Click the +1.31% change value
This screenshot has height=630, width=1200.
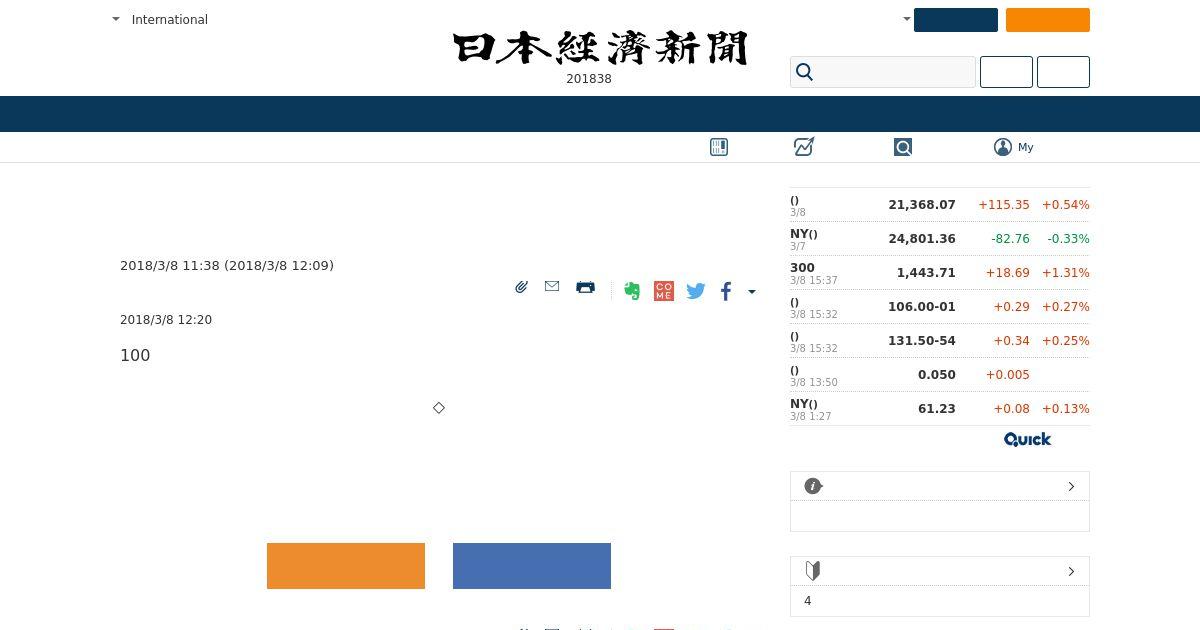point(1066,272)
